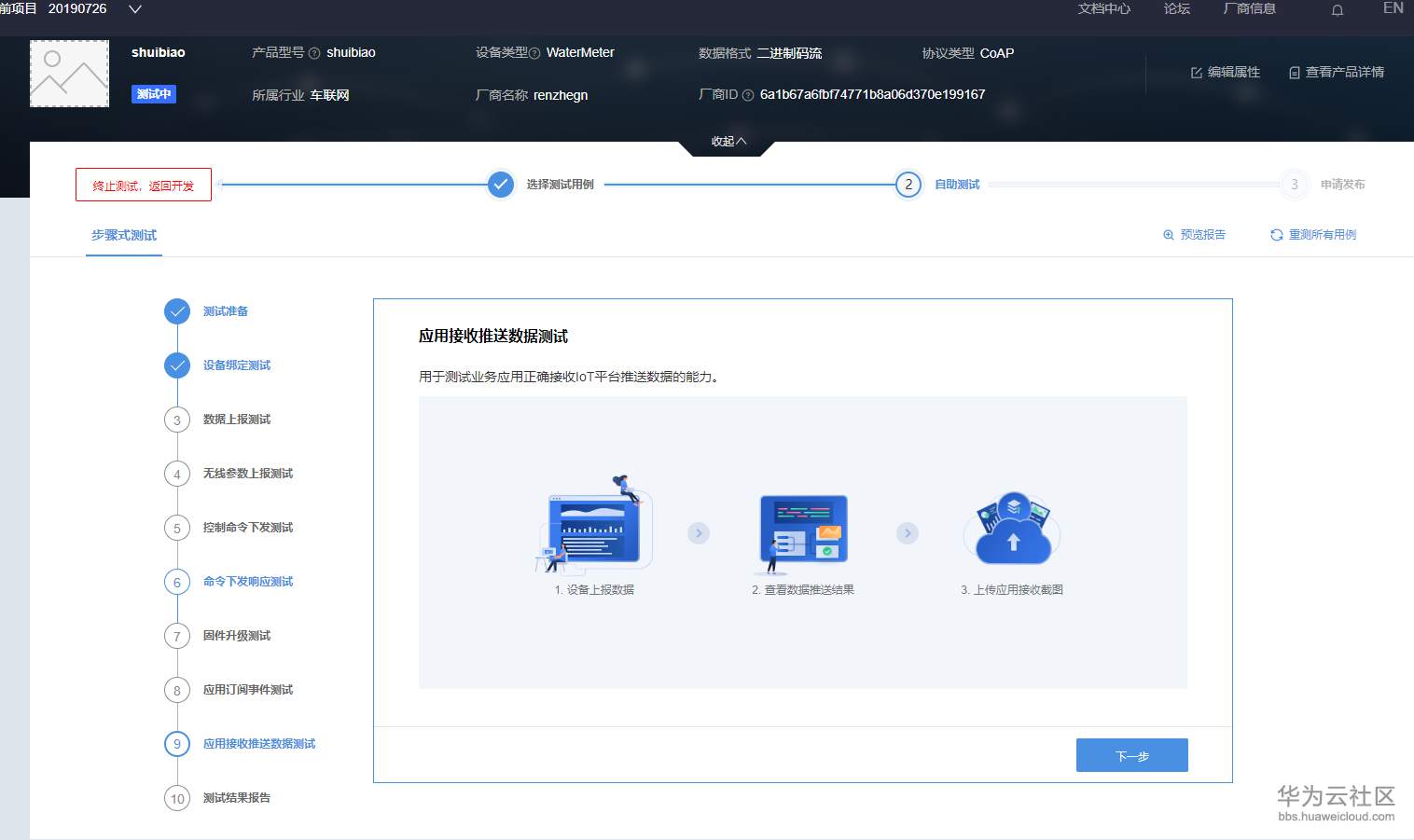The image size is (1414, 840).
Task: Click the completed 选择测试用例 step checkmark
Action: tap(501, 185)
